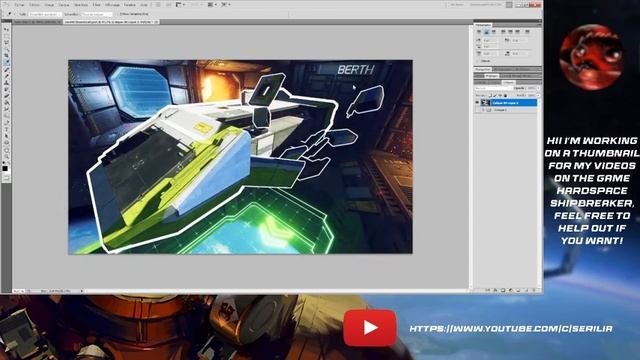This screenshot has height=360, width=640.
Task: Select the Clone Stamp tool
Action: (x=6, y=82)
